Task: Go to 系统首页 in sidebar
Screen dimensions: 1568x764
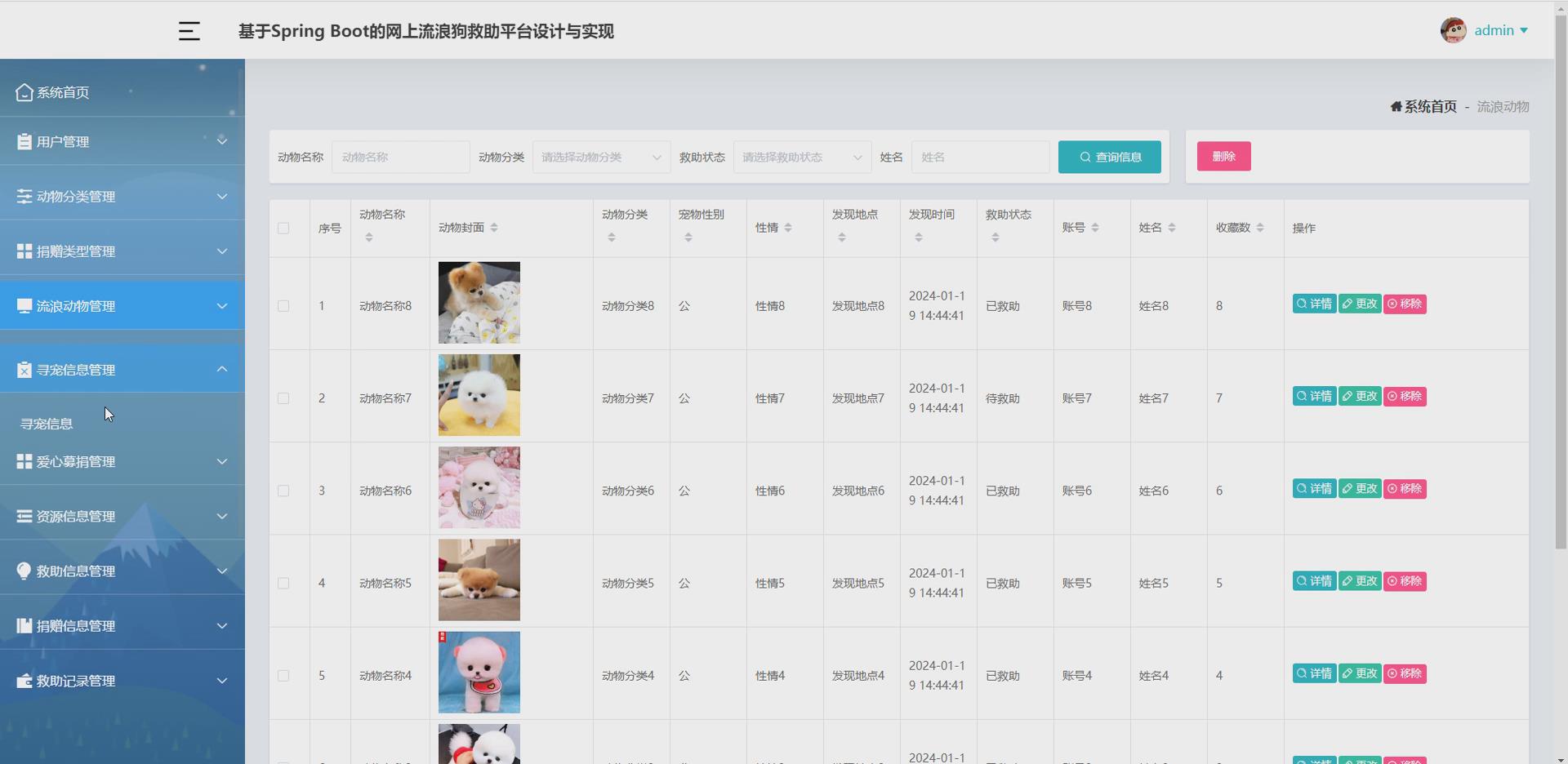Action: coord(63,92)
